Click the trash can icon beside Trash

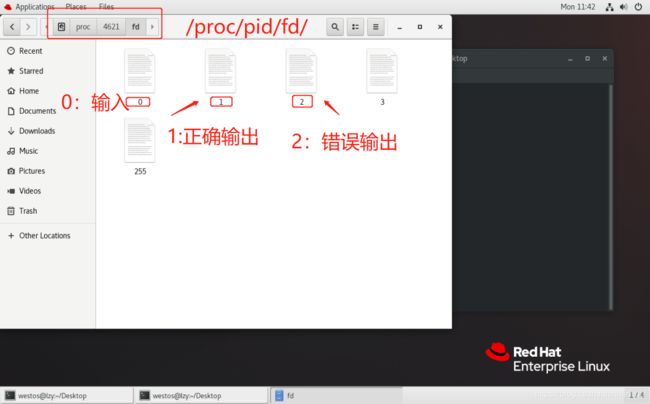click(11, 211)
